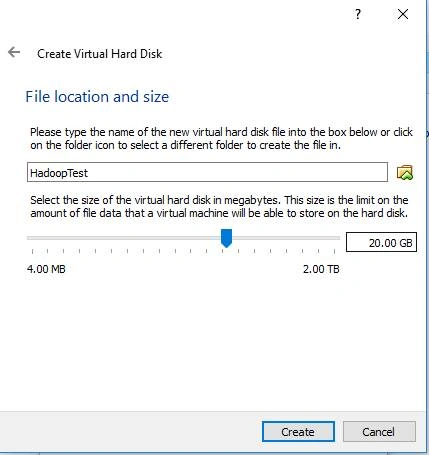This screenshot has width=429, height=455.
Task: Grab the blue disk size slider handle
Action: [x=227, y=238]
